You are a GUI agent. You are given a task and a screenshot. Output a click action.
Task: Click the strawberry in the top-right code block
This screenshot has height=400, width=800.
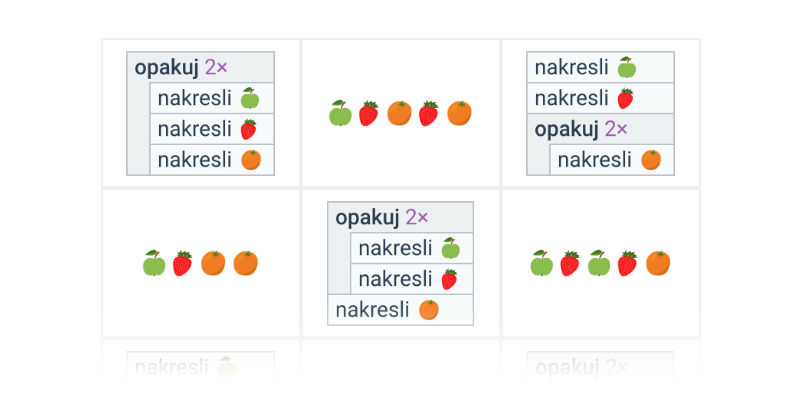tap(626, 98)
